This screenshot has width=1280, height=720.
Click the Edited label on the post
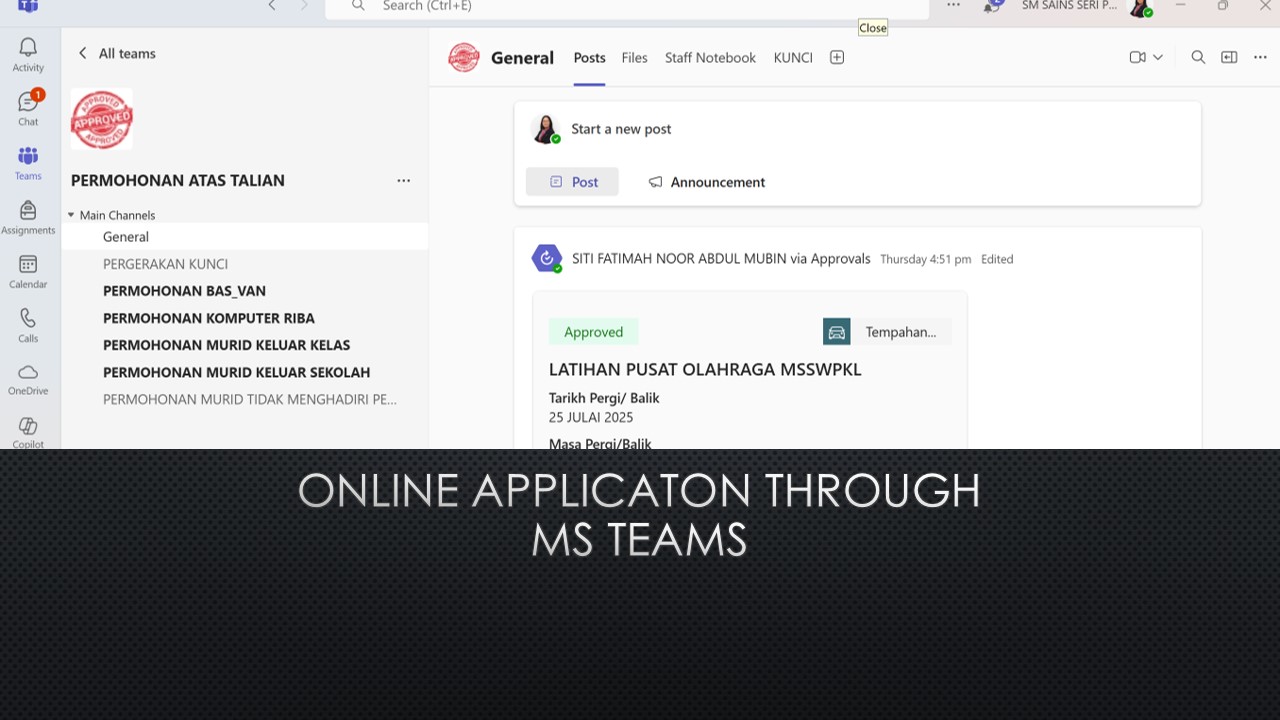click(997, 259)
